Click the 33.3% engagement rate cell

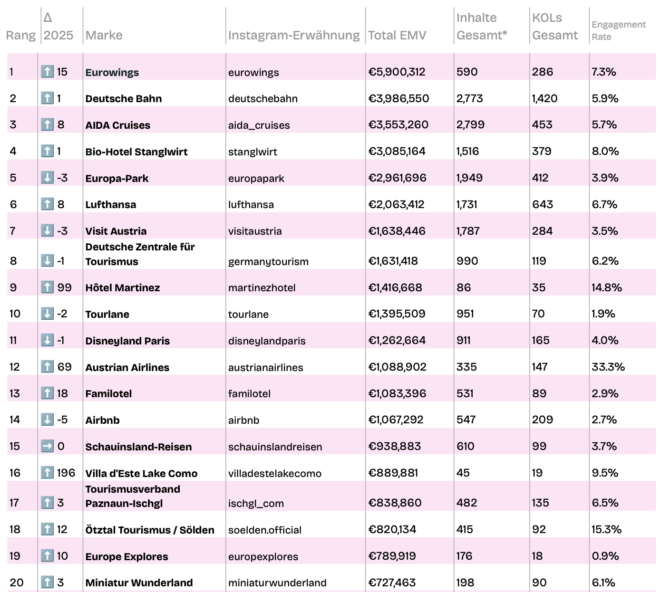click(608, 367)
